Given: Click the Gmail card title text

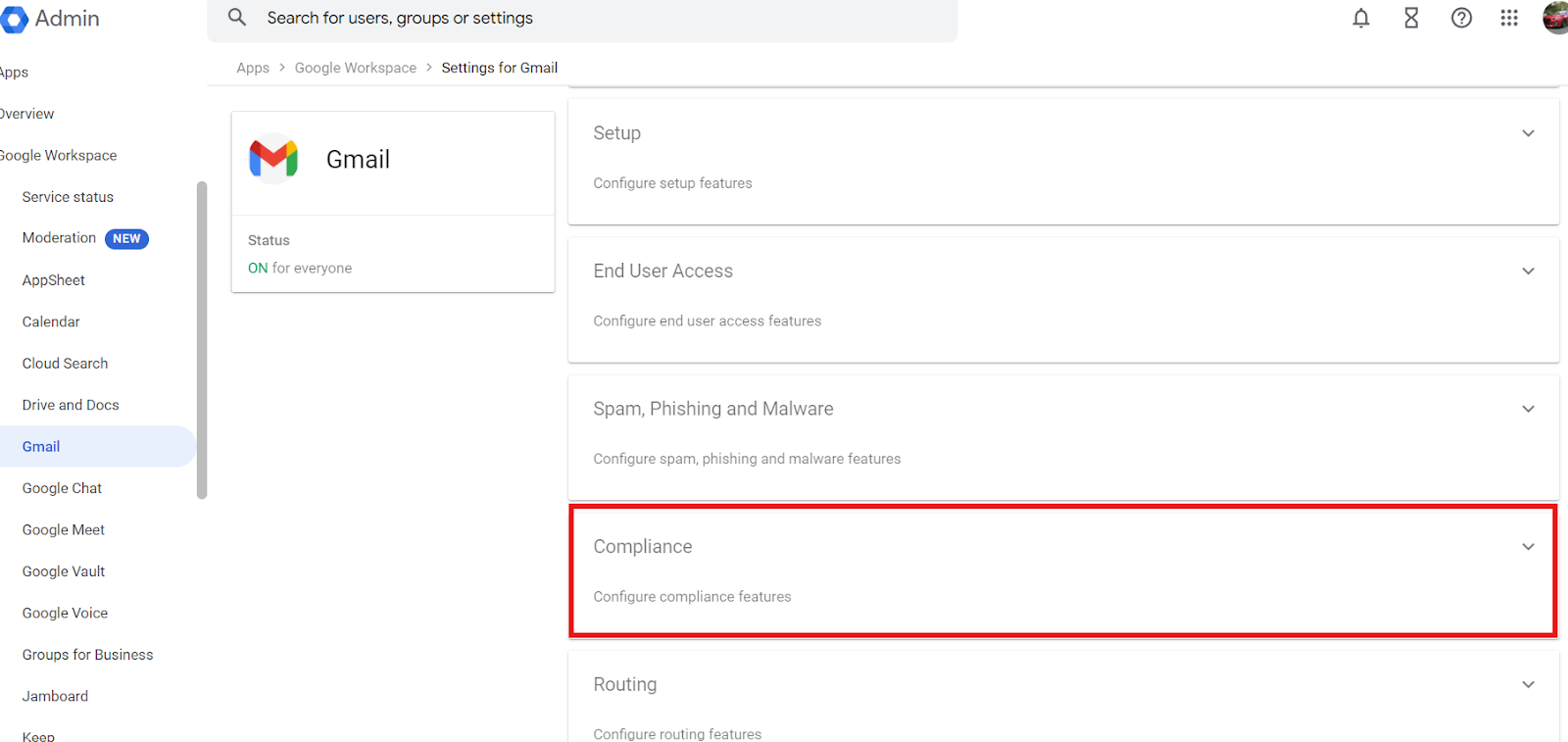Looking at the screenshot, I should (x=358, y=160).
